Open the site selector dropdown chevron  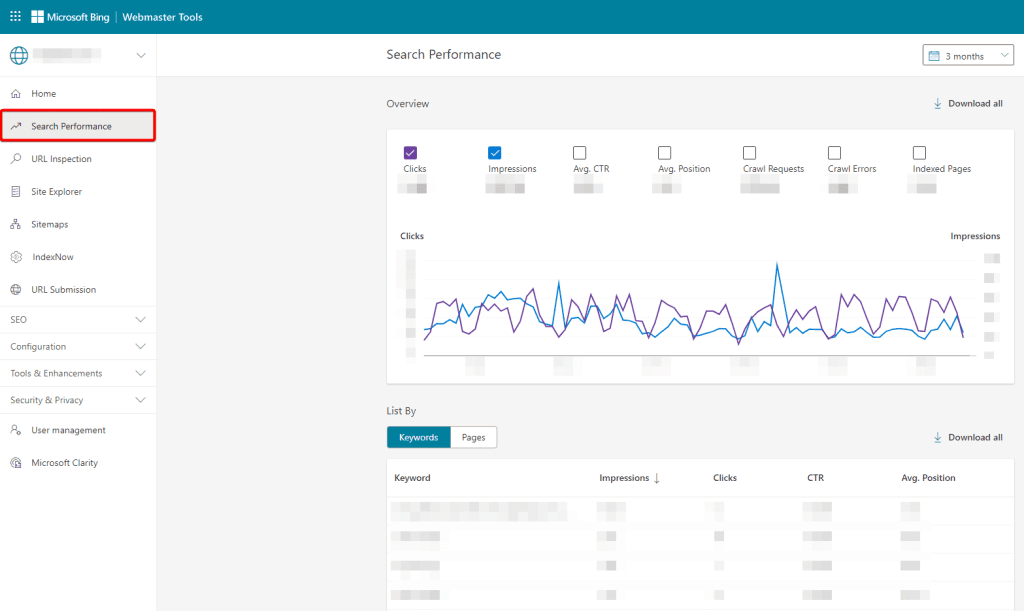(141, 56)
